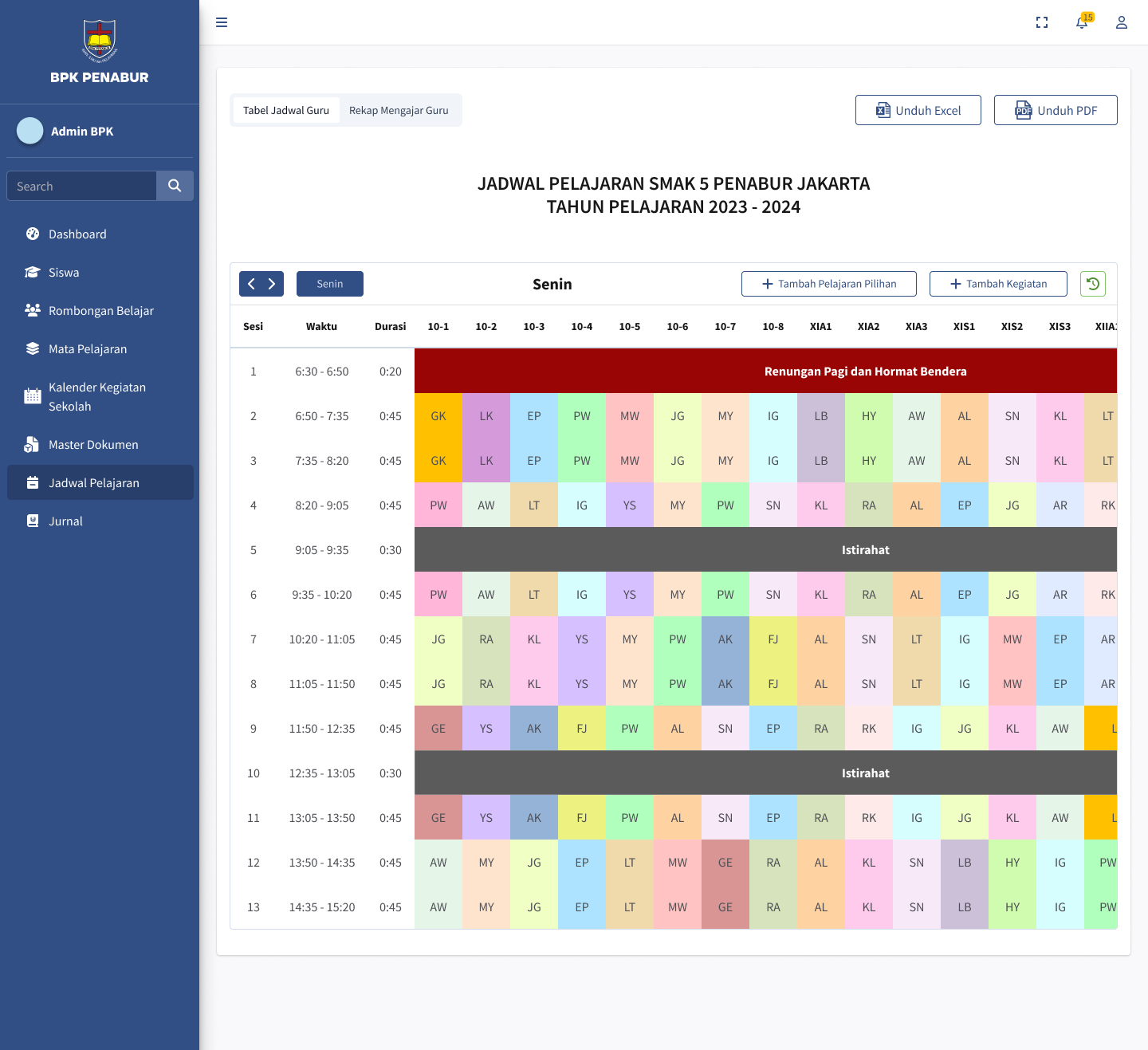
Task: Click the search magnifier icon
Action: [x=175, y=186]
